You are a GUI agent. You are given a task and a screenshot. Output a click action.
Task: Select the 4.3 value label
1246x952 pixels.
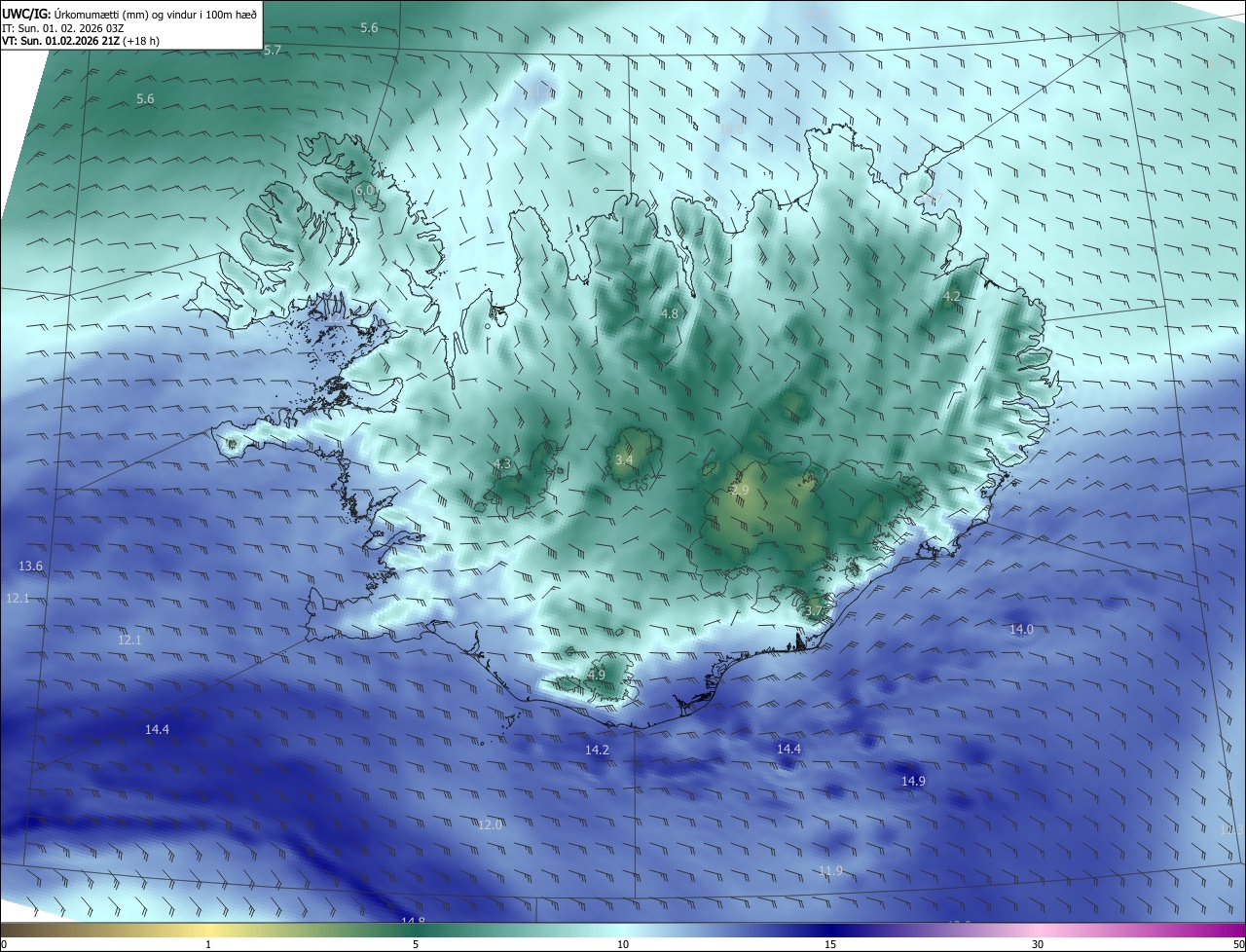[x=502, y=464]
